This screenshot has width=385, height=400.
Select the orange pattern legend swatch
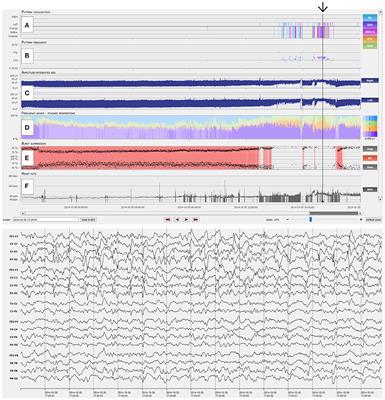370,39
